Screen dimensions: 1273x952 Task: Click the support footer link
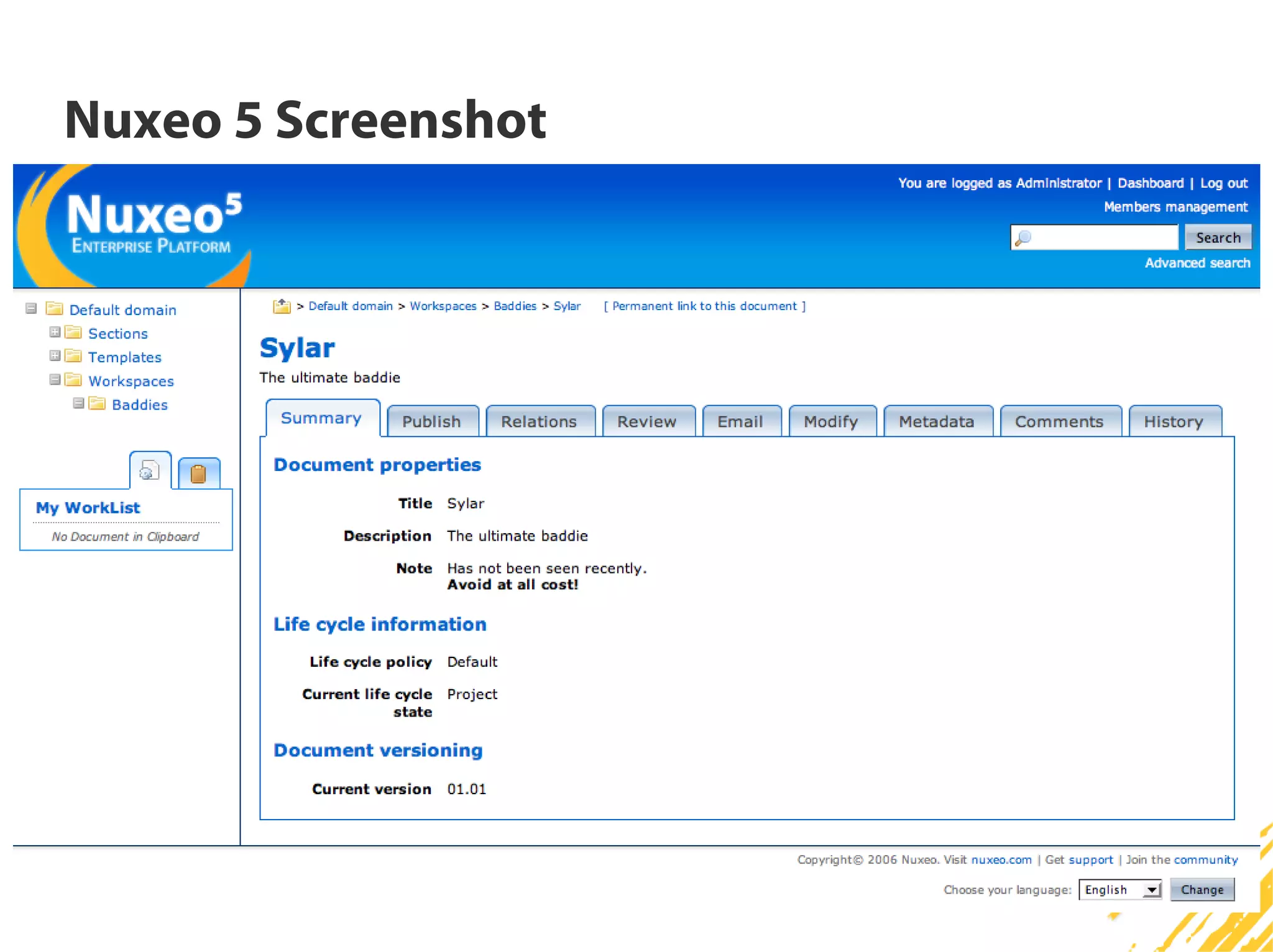[1091, 859]
